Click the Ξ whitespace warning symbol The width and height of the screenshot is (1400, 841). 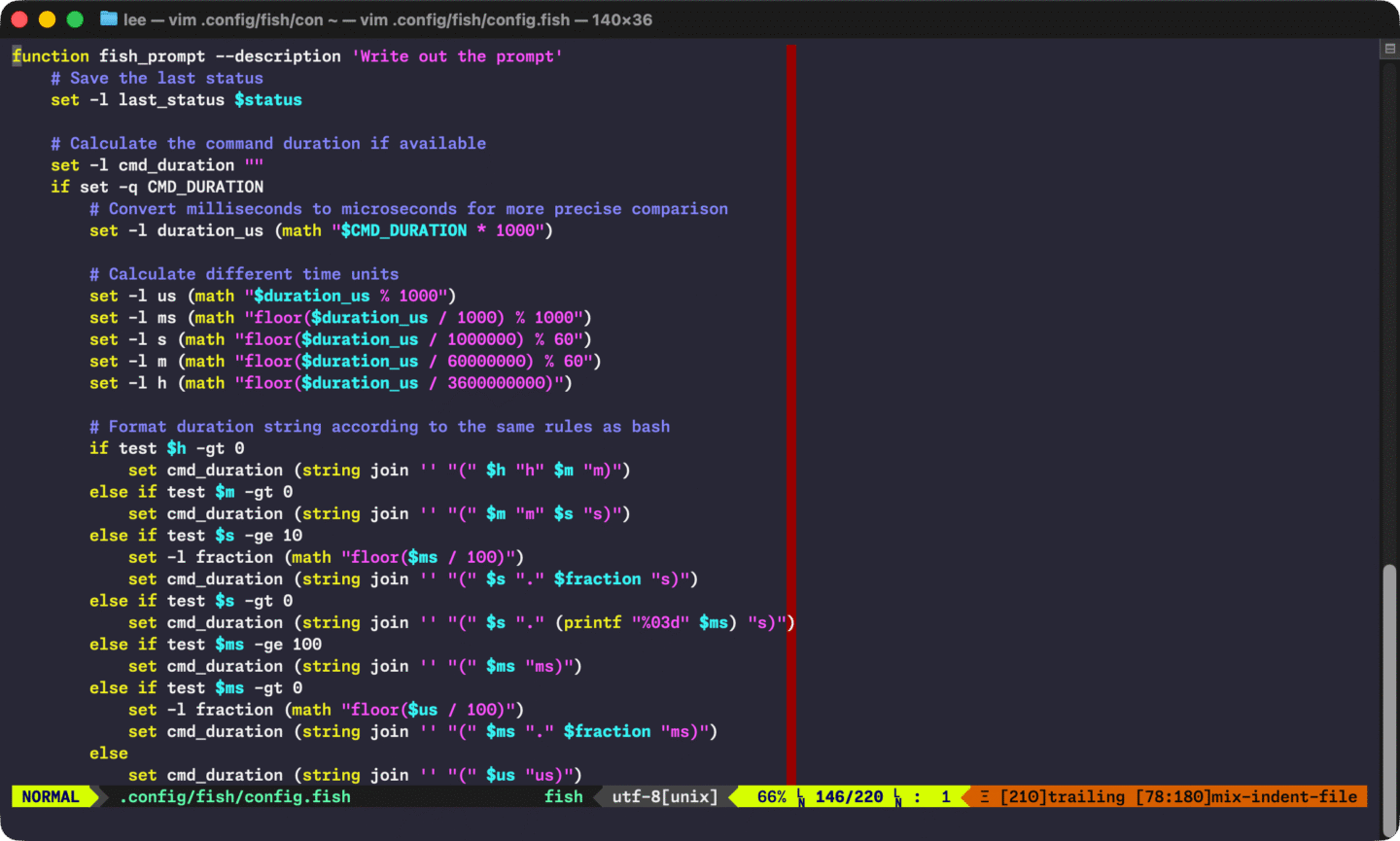[x=985, y=797]
